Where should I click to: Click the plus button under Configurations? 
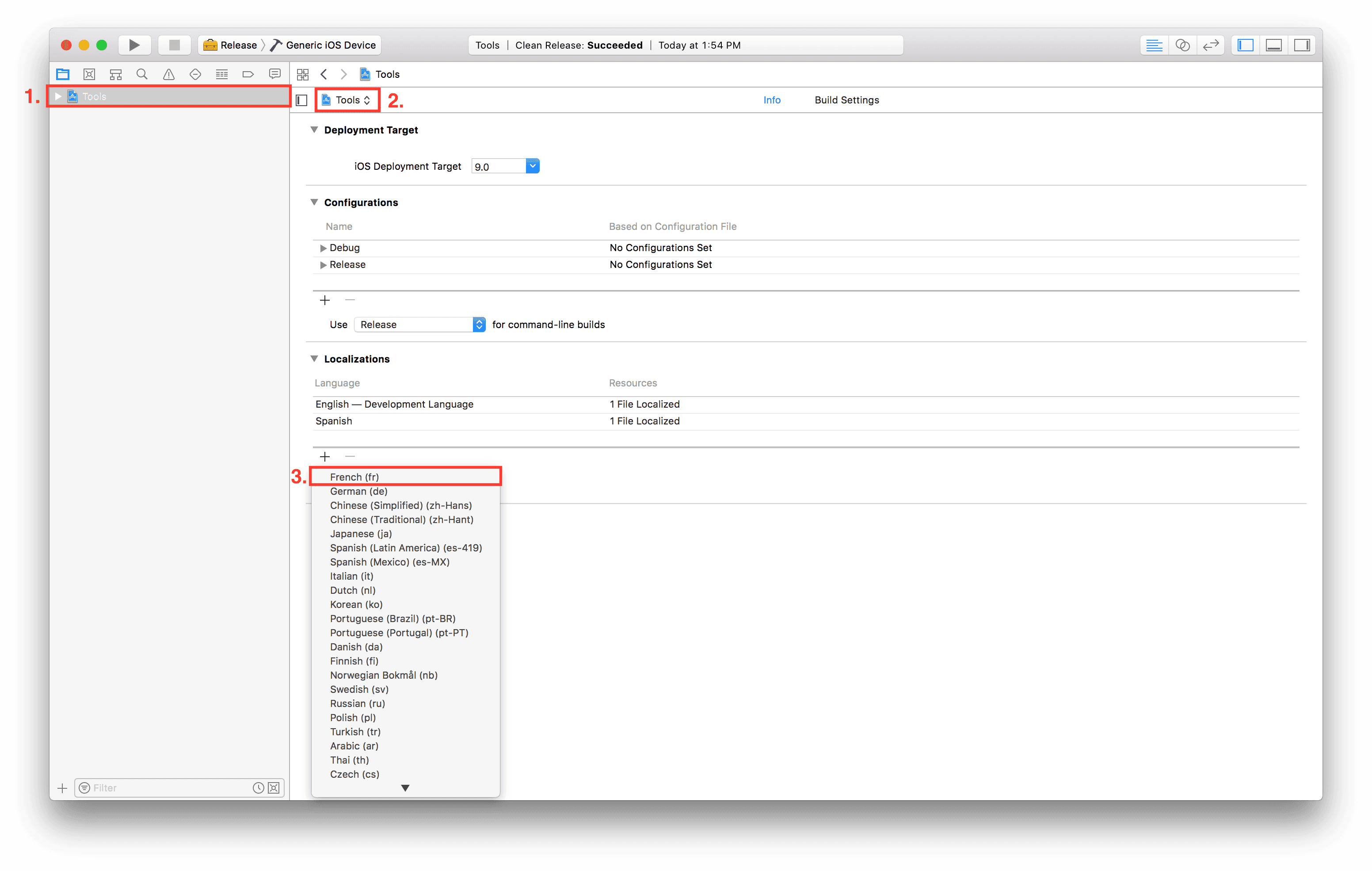tap(325, 300)
